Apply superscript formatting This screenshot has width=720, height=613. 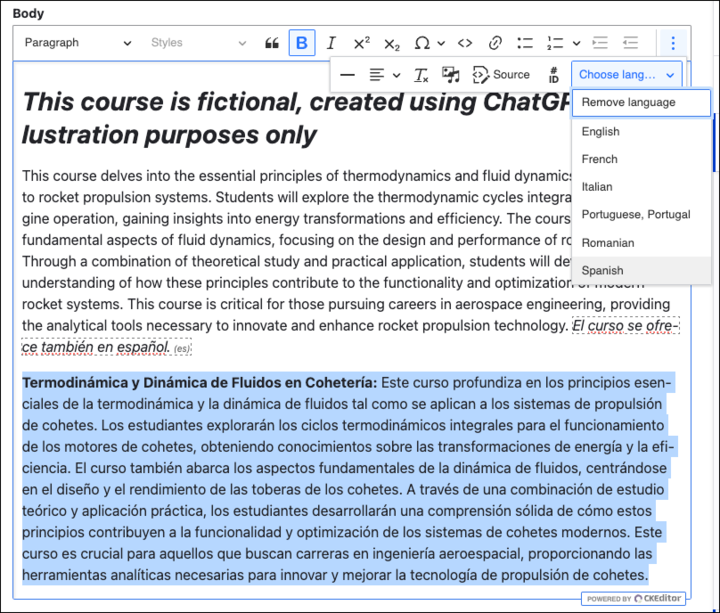(361, 43)
